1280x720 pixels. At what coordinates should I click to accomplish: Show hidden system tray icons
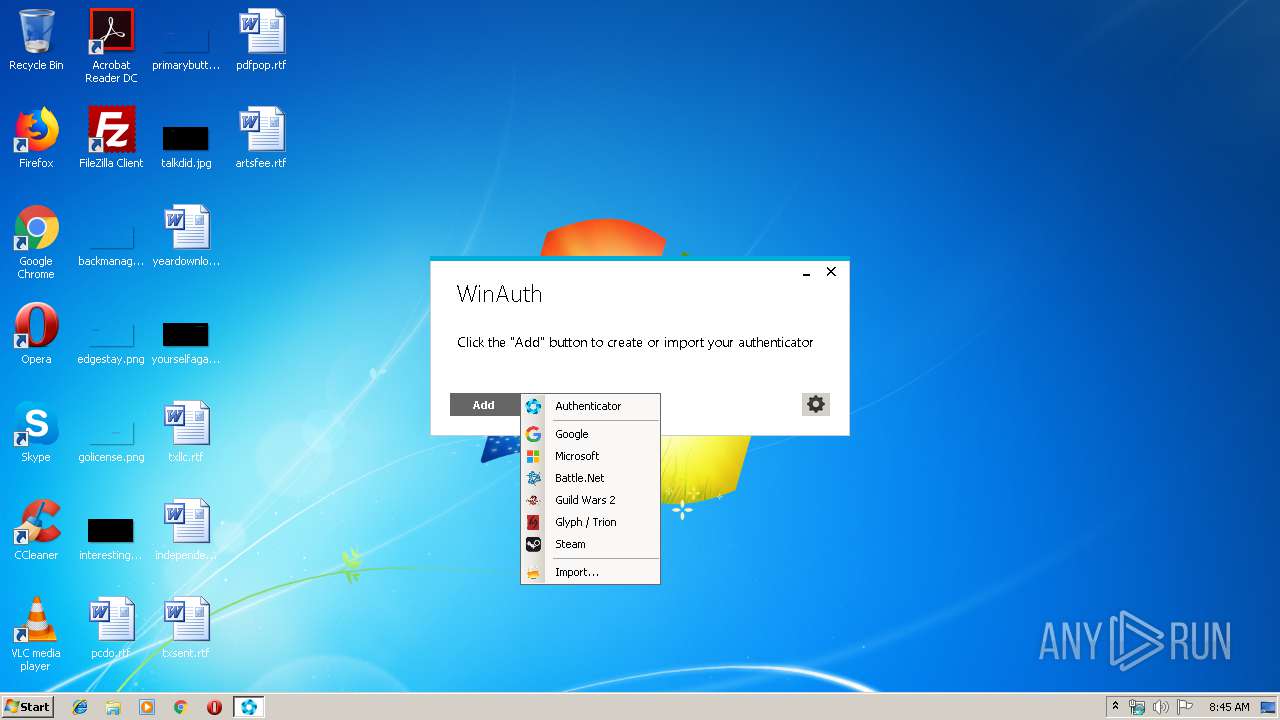(1116, 707)
